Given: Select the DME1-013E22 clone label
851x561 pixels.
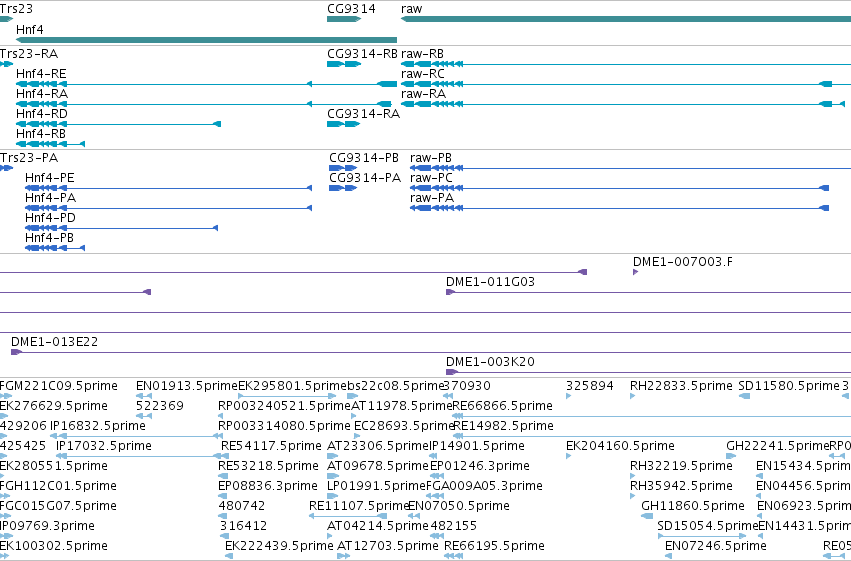Looking at the screenshot, I should pyautogui.click(x=55, y=342).
